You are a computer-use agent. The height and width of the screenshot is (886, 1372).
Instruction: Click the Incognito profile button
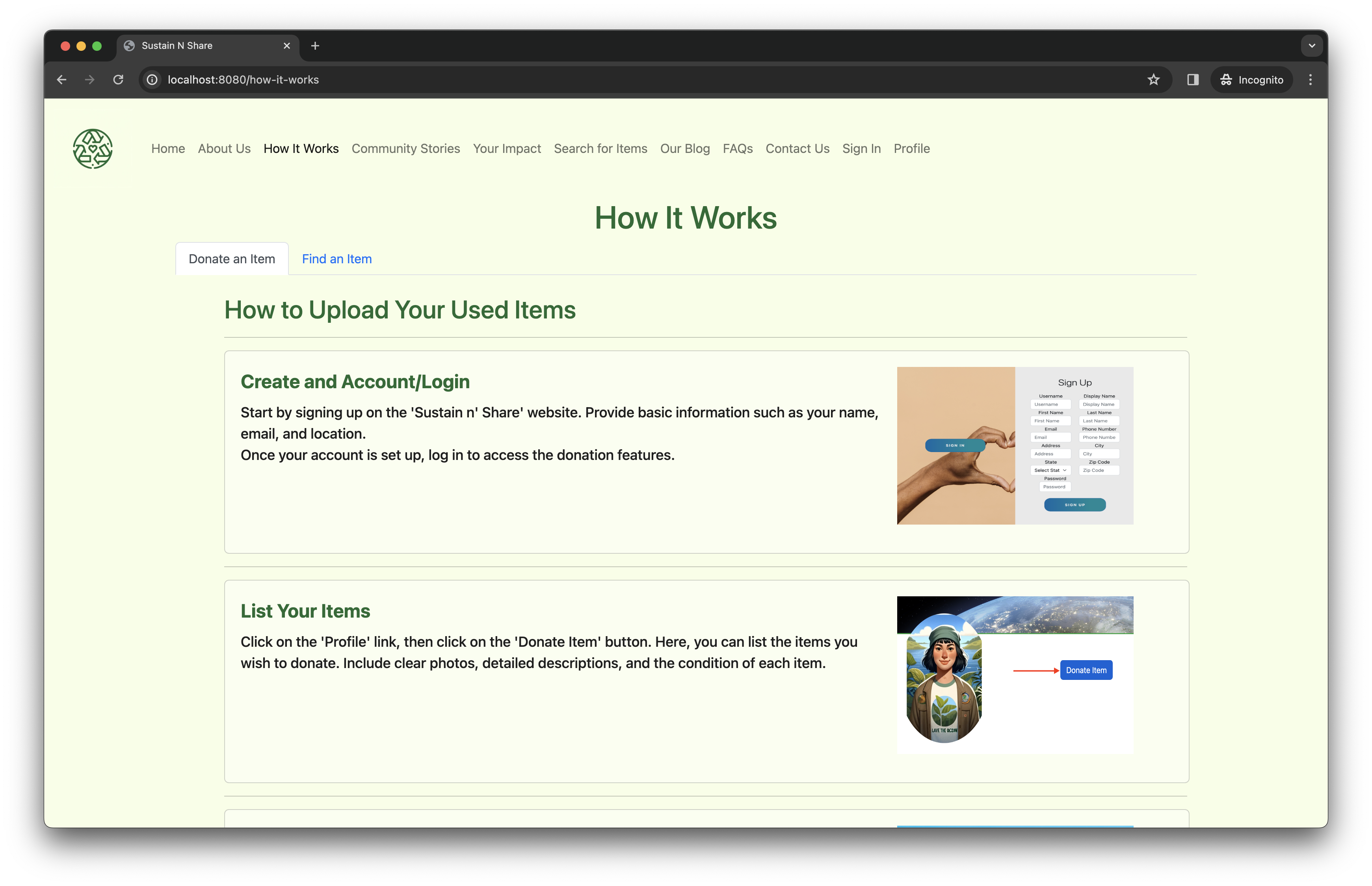[x=1252, y=79]
